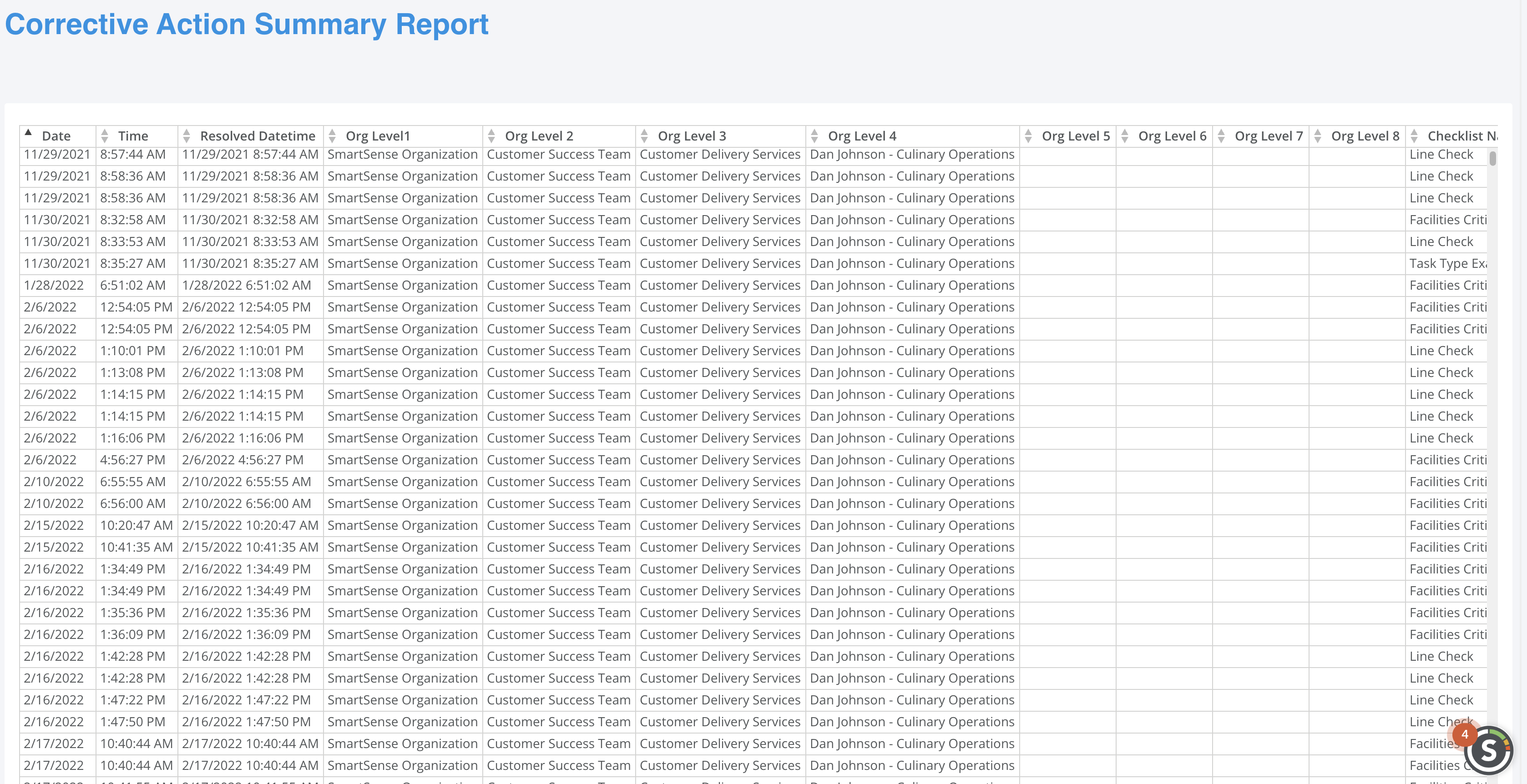The width and height of the screenshot is (1527, 784).
Task: Click the table vertical scrollbar thumb
Action: [x=1492, y=158]
